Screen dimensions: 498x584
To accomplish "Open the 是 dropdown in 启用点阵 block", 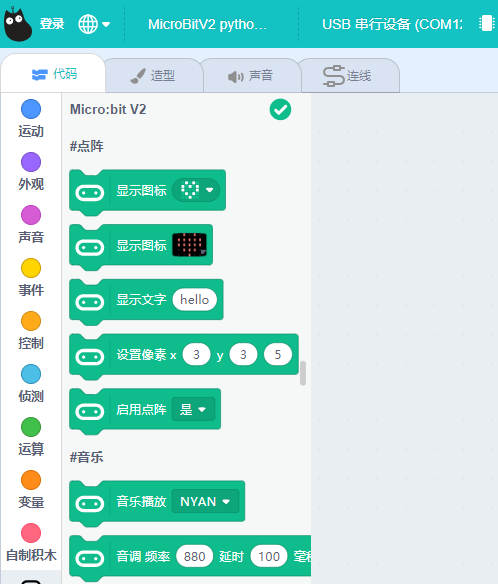I will [x=193, y=409].
